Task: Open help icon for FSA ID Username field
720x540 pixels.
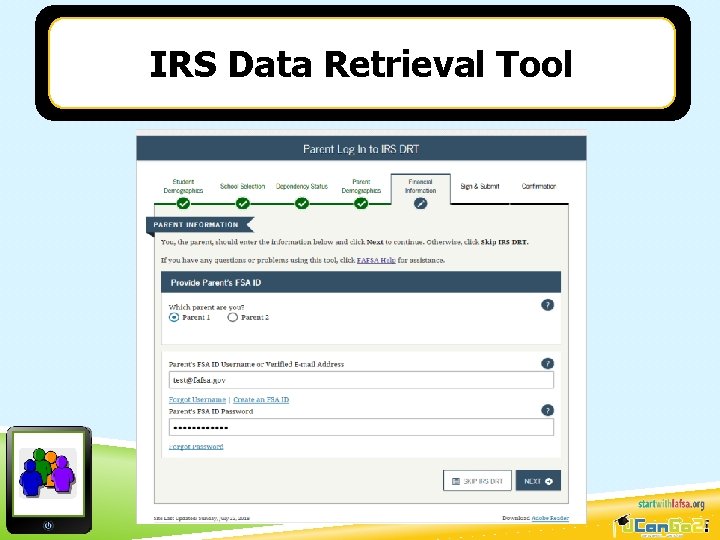Action: pos(547,364)
